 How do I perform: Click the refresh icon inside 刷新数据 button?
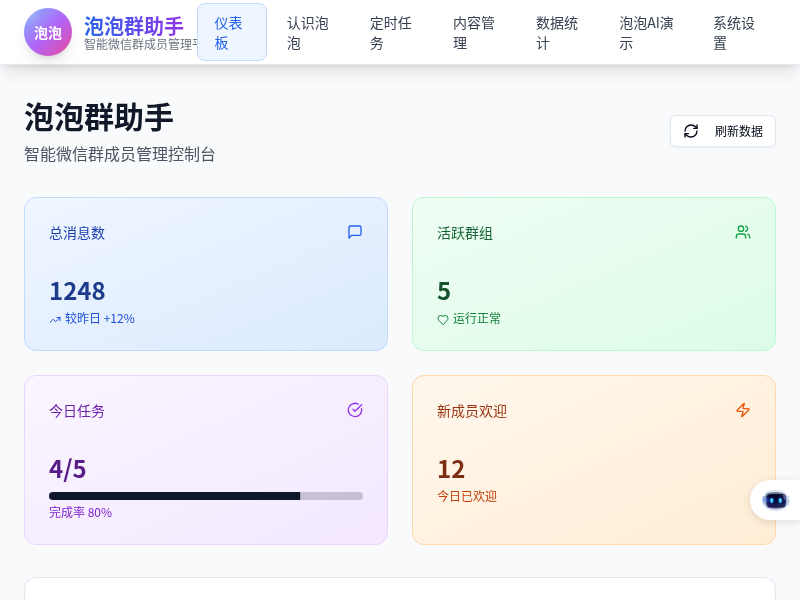691,131
